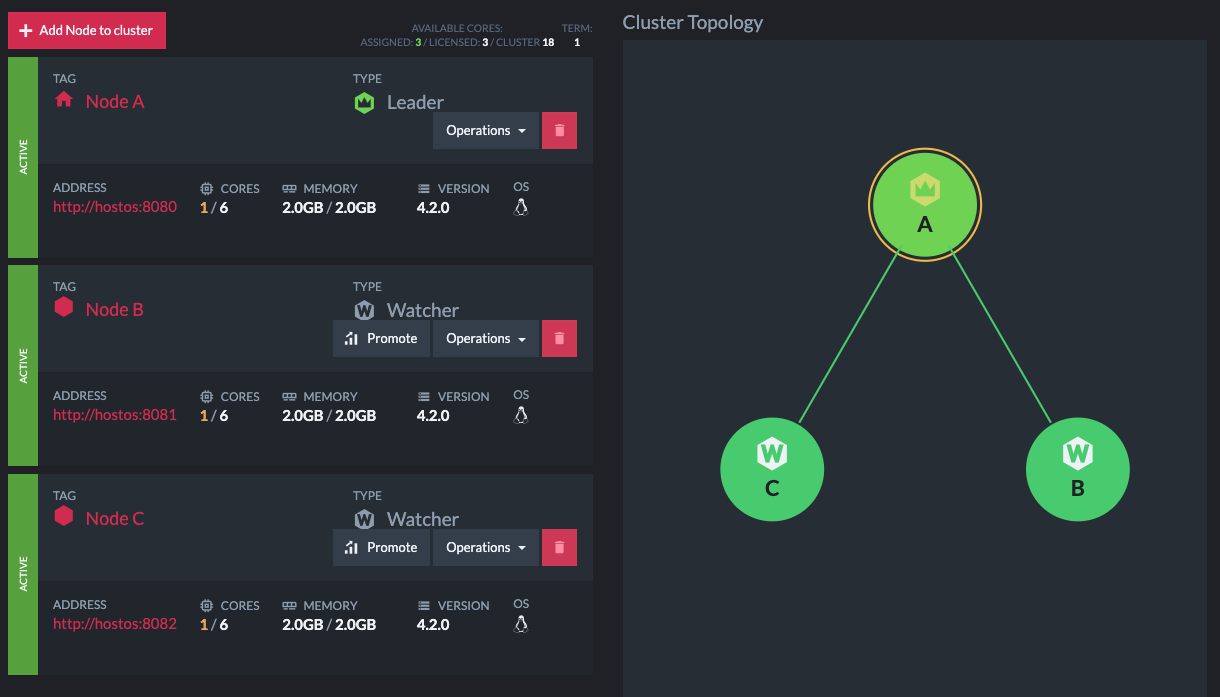Click the home icon beside Node A
1220x697 pixels.
click(64, 100)
